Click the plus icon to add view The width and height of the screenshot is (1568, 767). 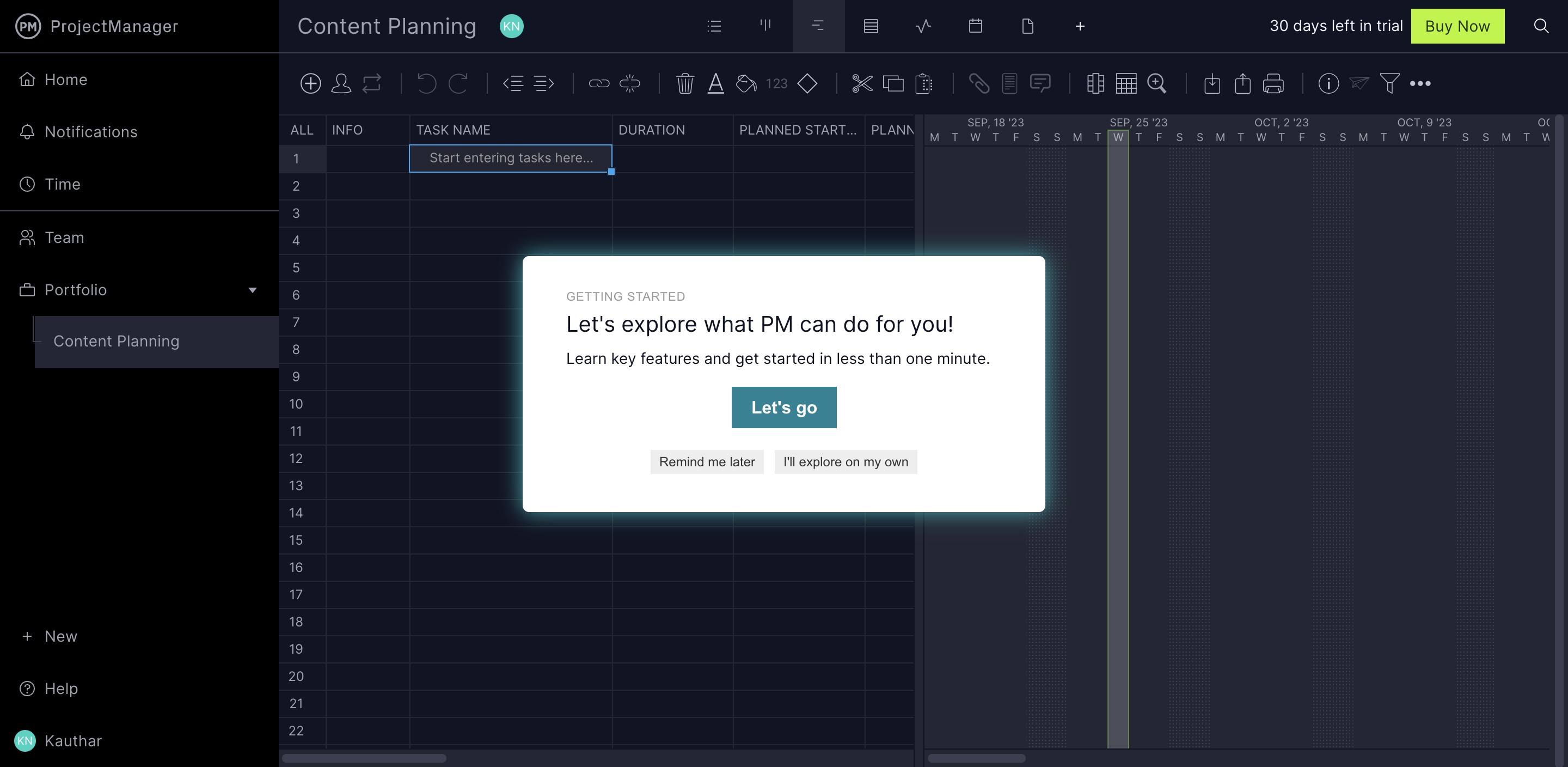pyautogui.click(x=1079, y=26)
